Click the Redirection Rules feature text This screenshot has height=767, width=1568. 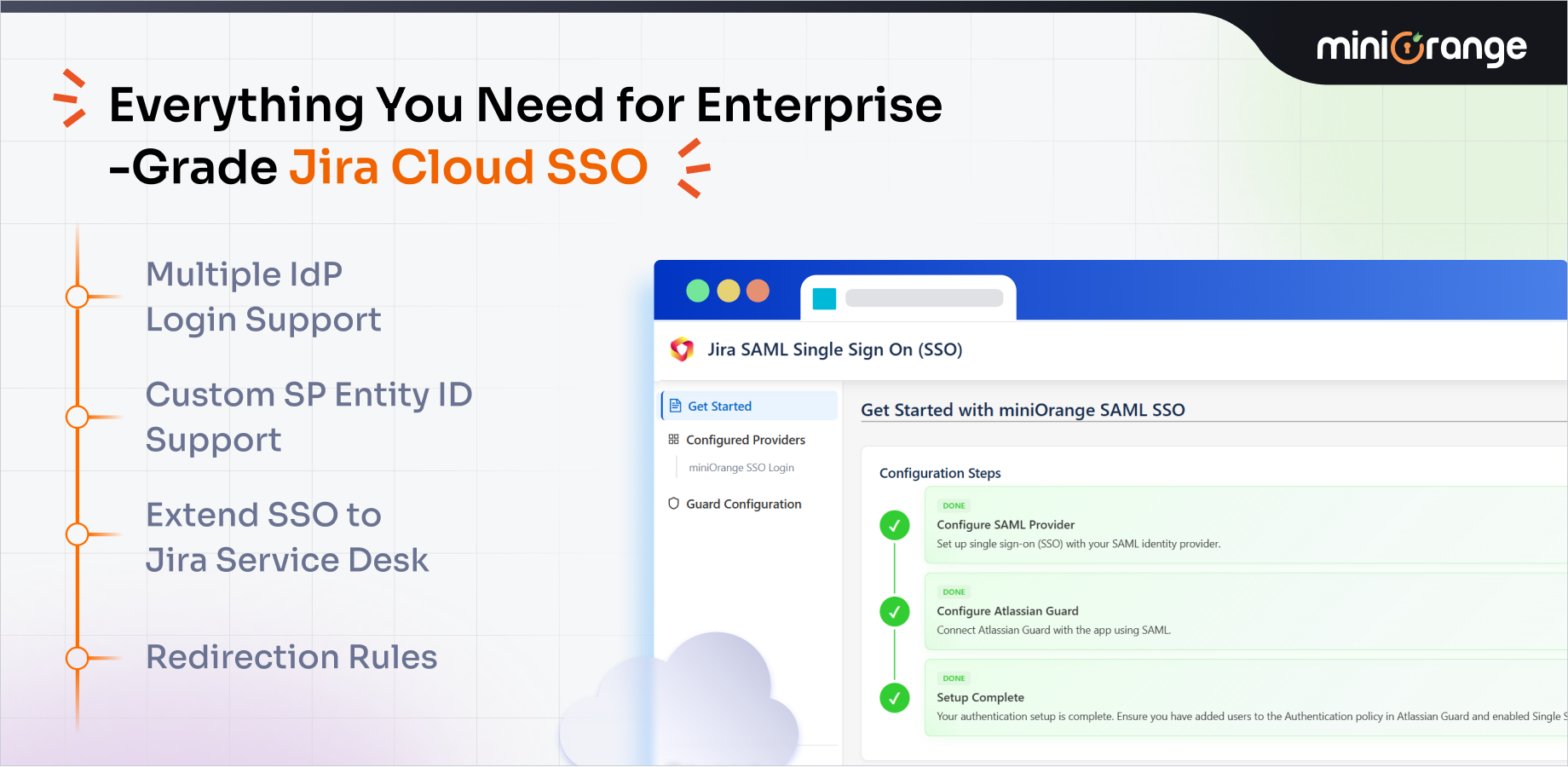click(x=291, y=657)
